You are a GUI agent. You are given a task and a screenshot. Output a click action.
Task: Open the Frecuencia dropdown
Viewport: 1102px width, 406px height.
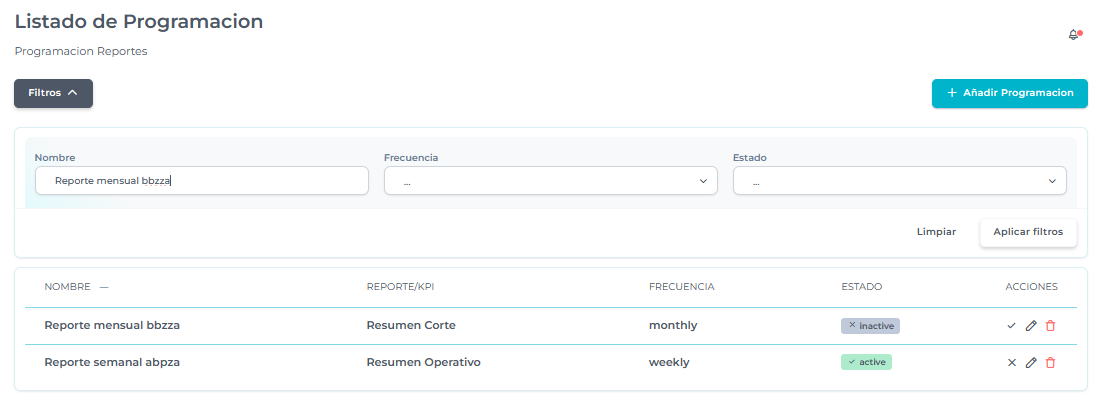[550, 181]
